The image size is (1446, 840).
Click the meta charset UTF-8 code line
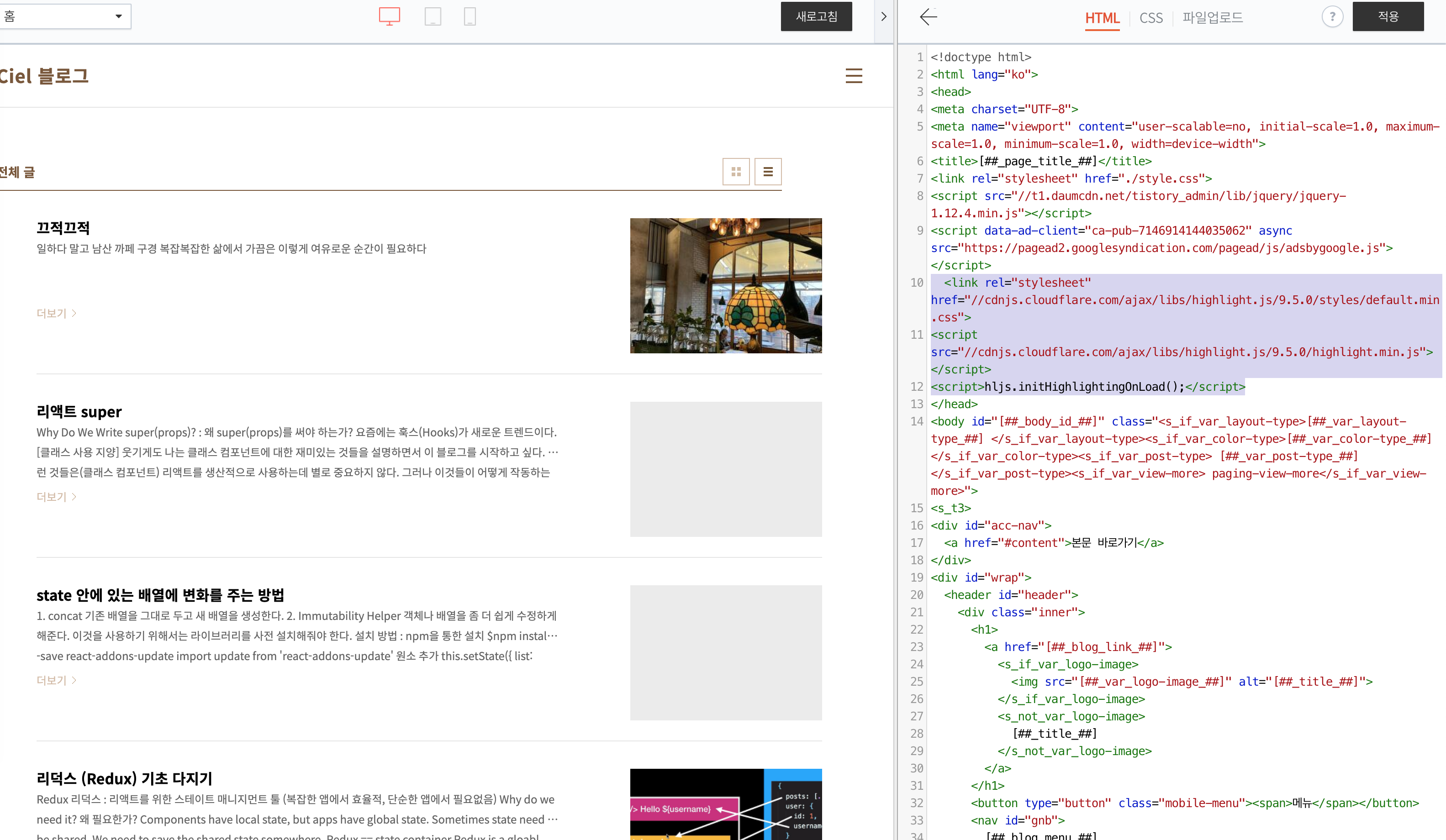point(1004,109)
